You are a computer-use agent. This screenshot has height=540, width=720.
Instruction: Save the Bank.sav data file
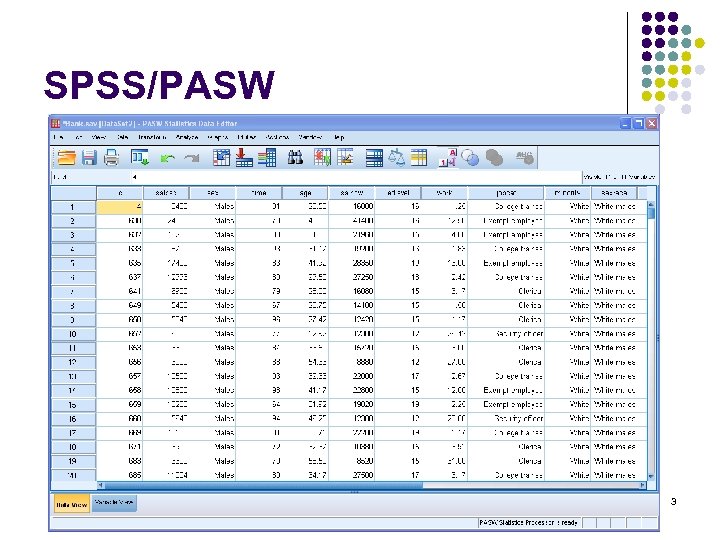tap(89, 158)
